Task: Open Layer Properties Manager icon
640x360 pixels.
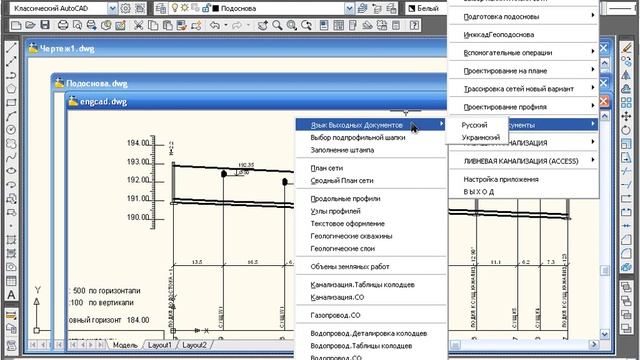Action: pyautogui.click(x=161, y=8)
